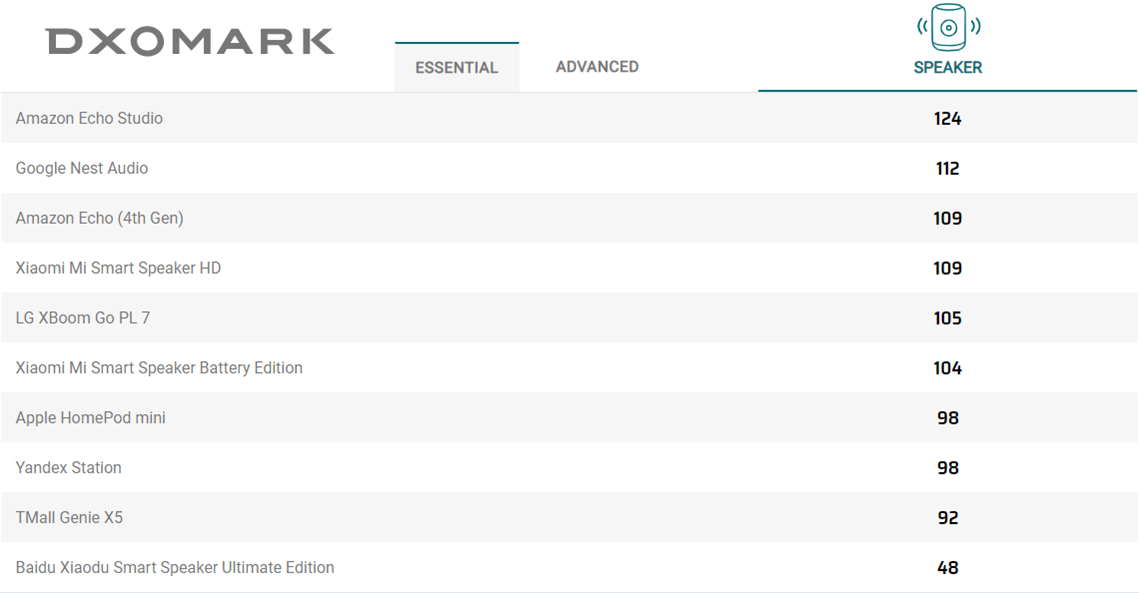The image size is (1139, 593).
Task: Select the speaker icon above SPEAKER label
Action: pos(948,28)
